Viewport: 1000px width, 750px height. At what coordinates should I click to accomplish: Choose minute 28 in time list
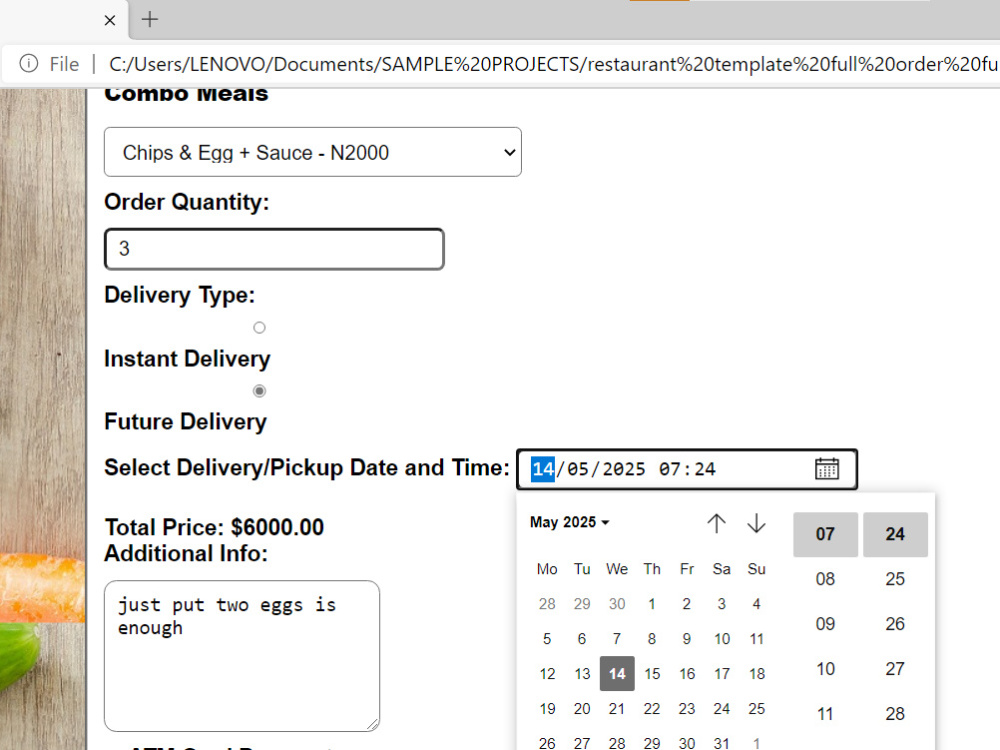tap(895, 714)
